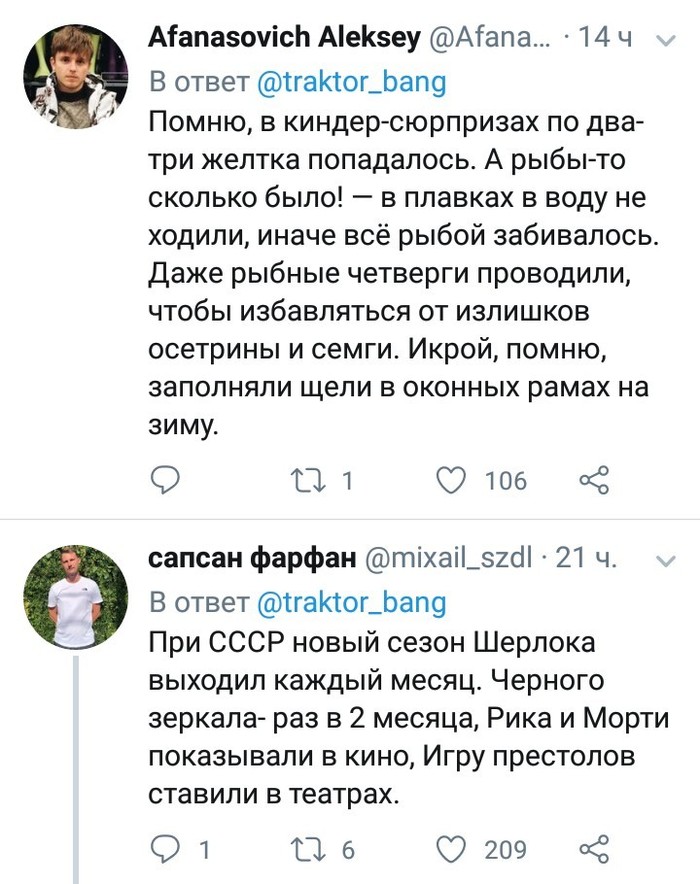Viewport: 700px width, 884px height.
Task: Like сапсан фарфан's tweet with 209 likes
Action: pos(455,850)
